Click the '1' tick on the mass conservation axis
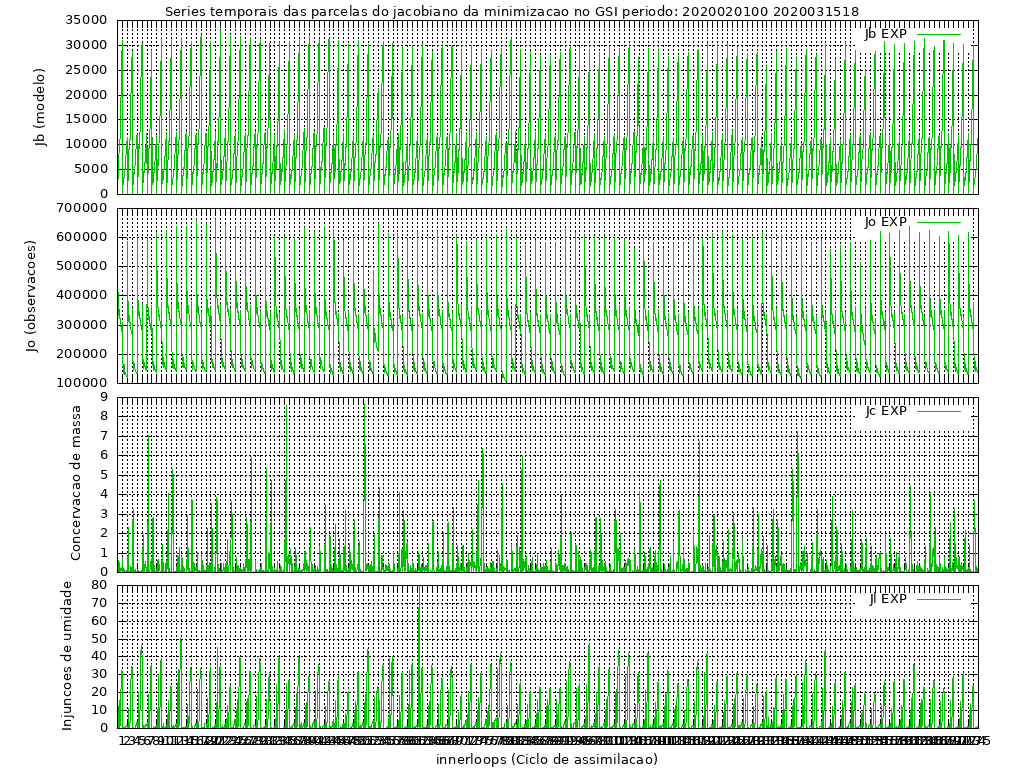Screen dimensions: 1024x768 (x=104, y=552)
